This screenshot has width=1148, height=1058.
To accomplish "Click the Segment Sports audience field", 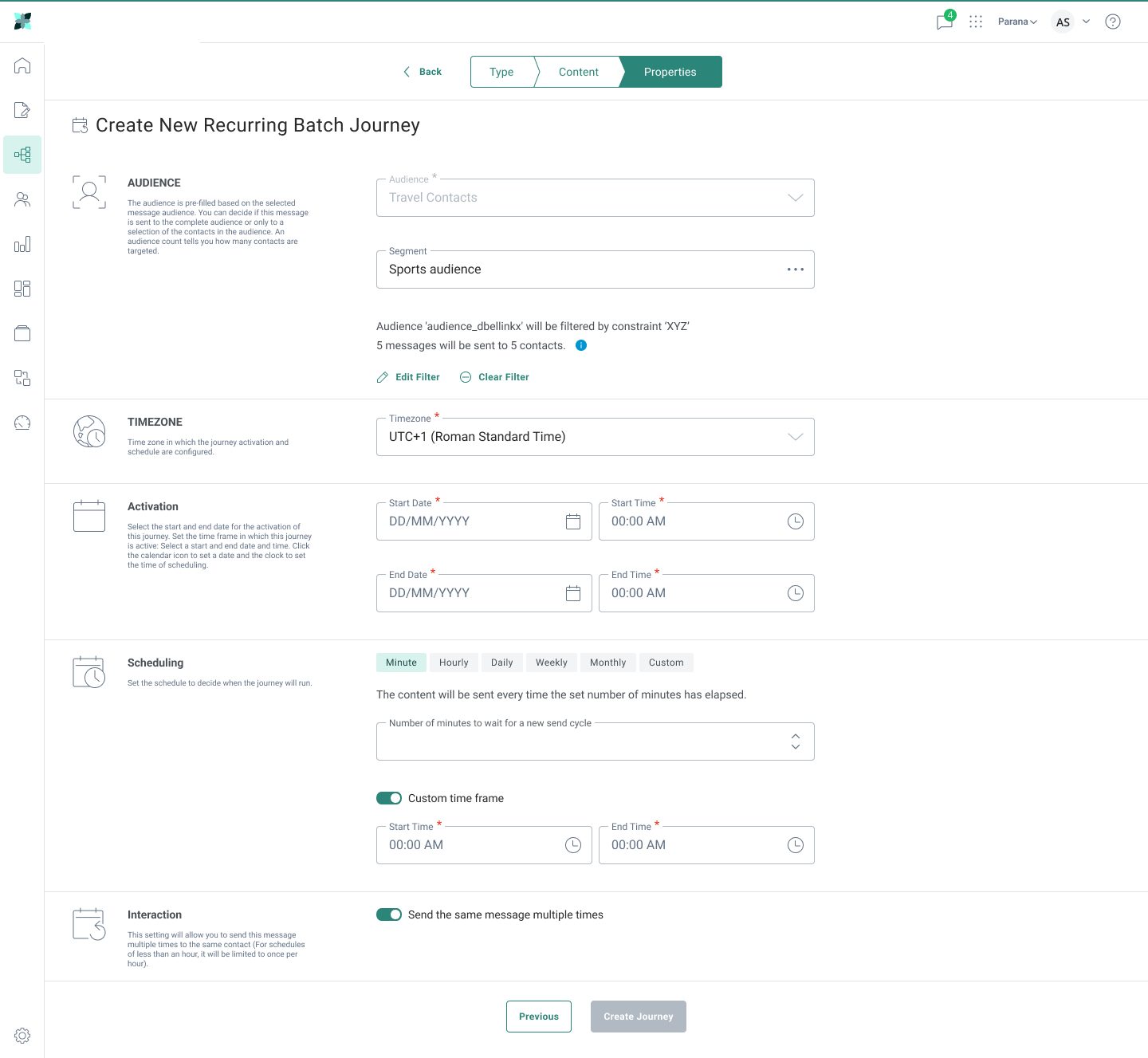I will (596, 269).
